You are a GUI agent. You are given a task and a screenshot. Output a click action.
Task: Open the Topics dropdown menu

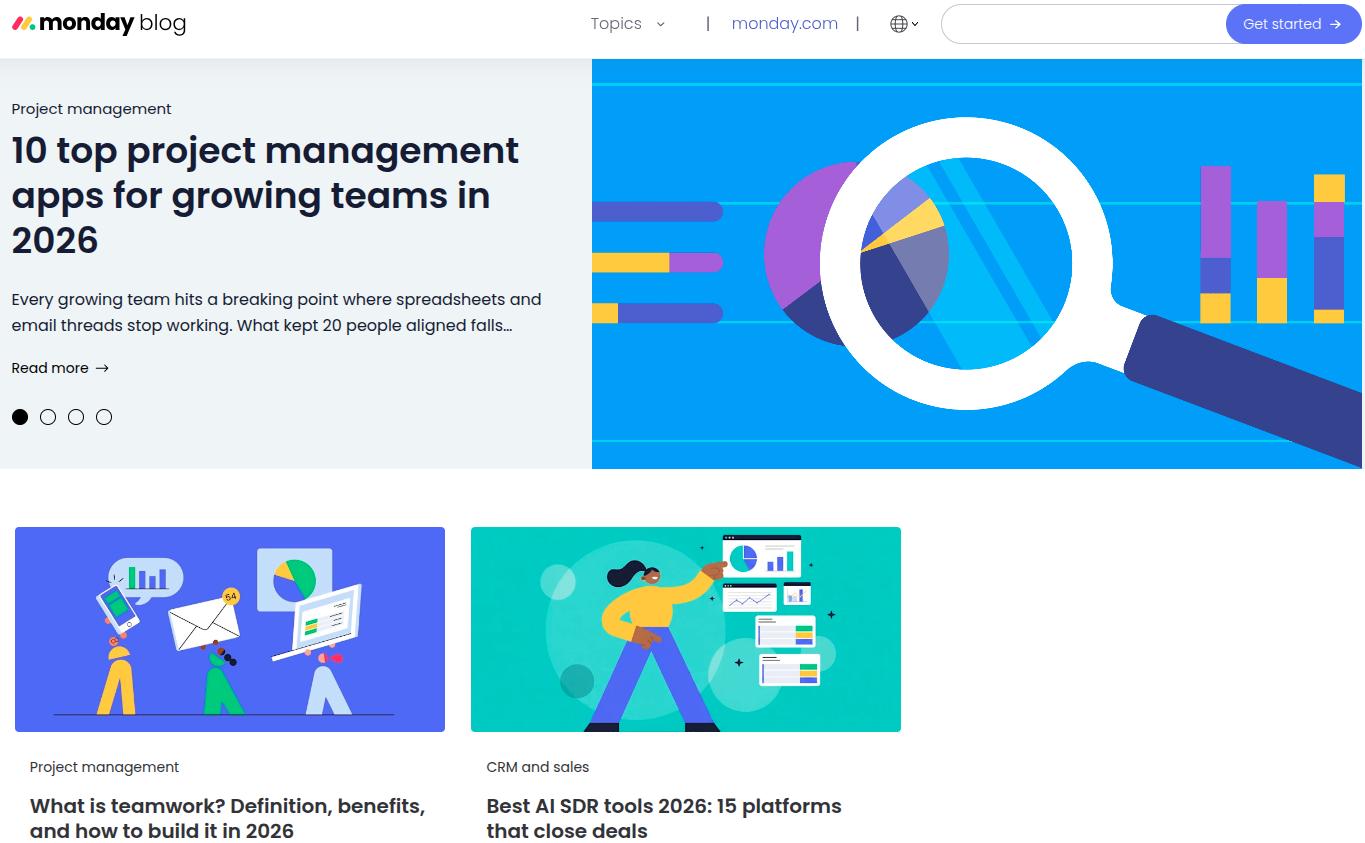tap(628, 24)
